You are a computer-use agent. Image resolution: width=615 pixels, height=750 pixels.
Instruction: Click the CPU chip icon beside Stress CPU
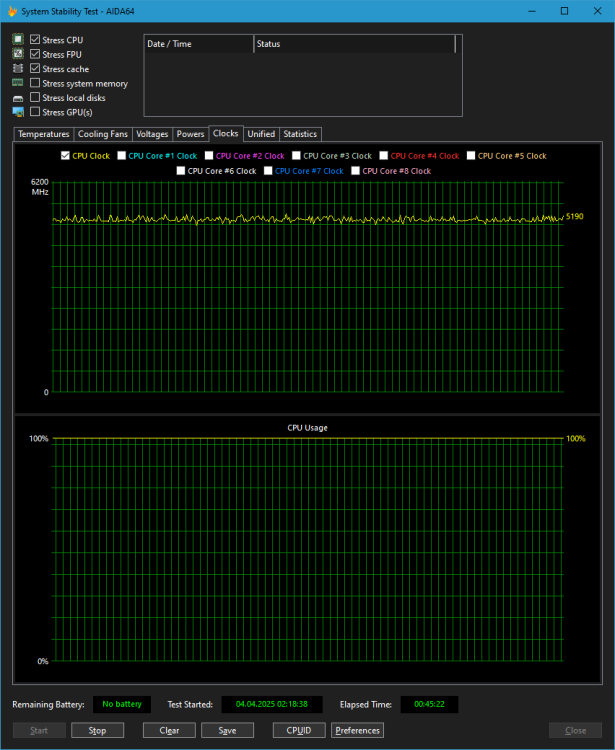click(18, 39)
